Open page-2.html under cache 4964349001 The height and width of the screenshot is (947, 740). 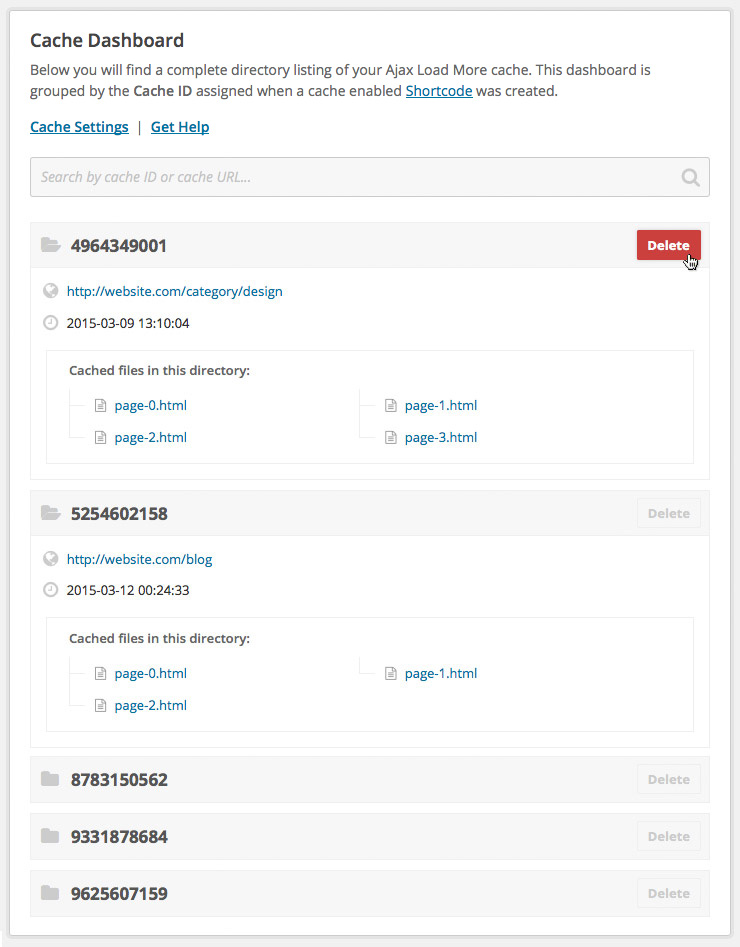150,437
